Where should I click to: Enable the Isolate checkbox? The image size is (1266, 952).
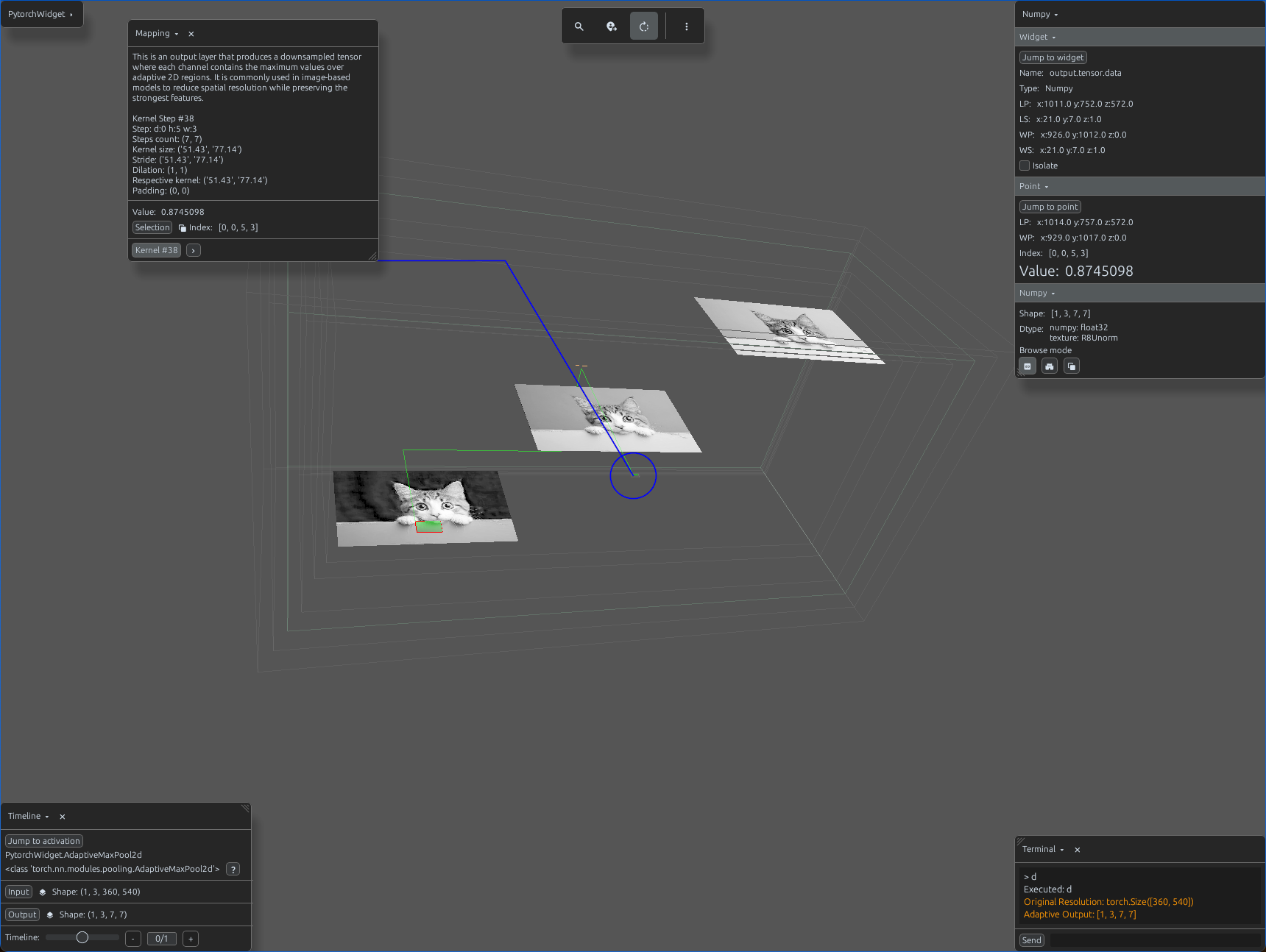pyautogui.click(x=1025, y=166)
